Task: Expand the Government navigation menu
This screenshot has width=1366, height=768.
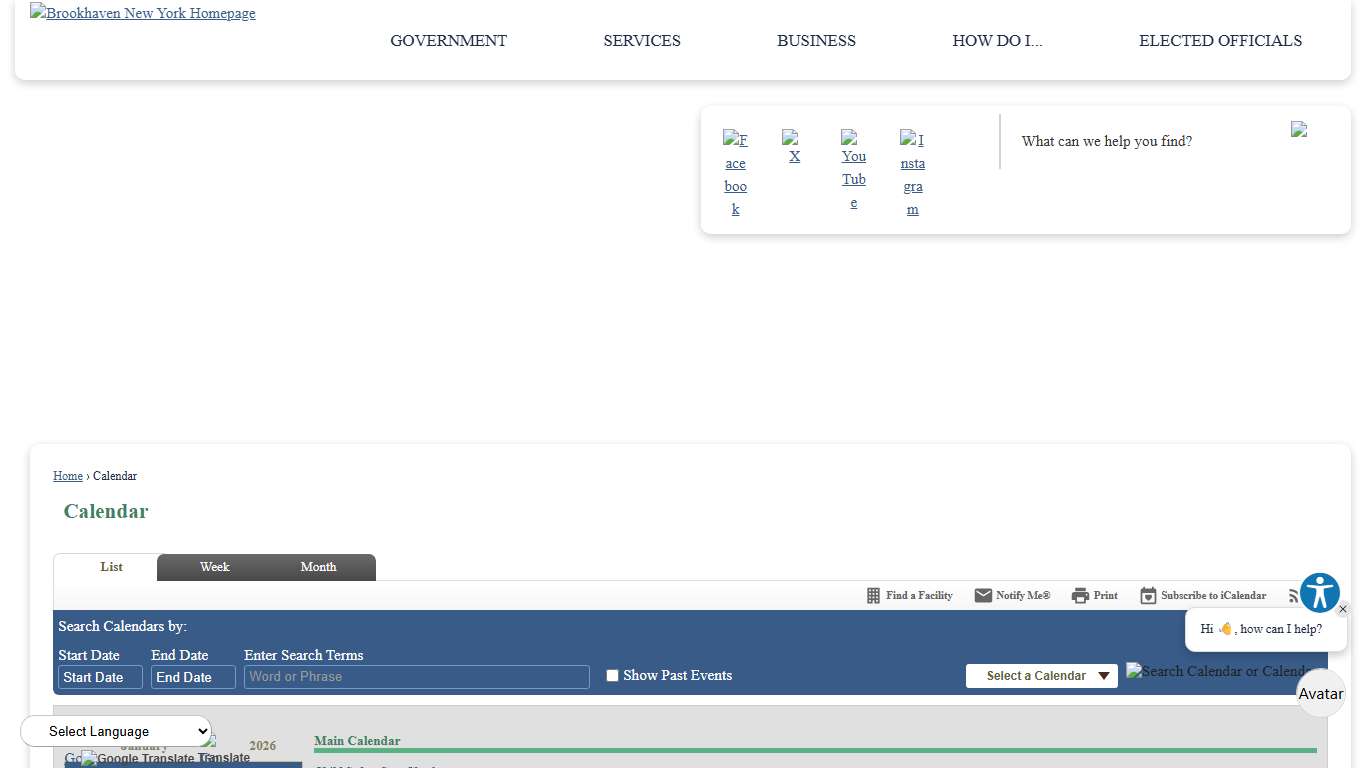Action: coord(448,41)
